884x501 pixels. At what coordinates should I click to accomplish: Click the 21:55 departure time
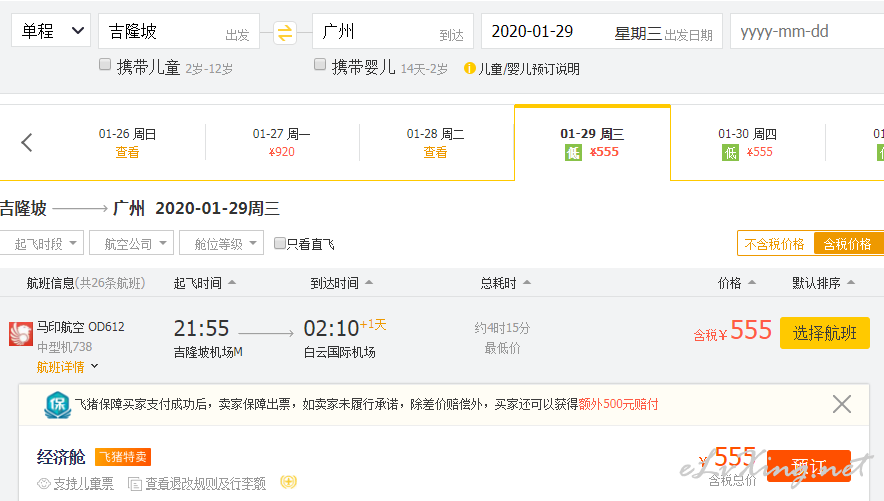(201, 329)
